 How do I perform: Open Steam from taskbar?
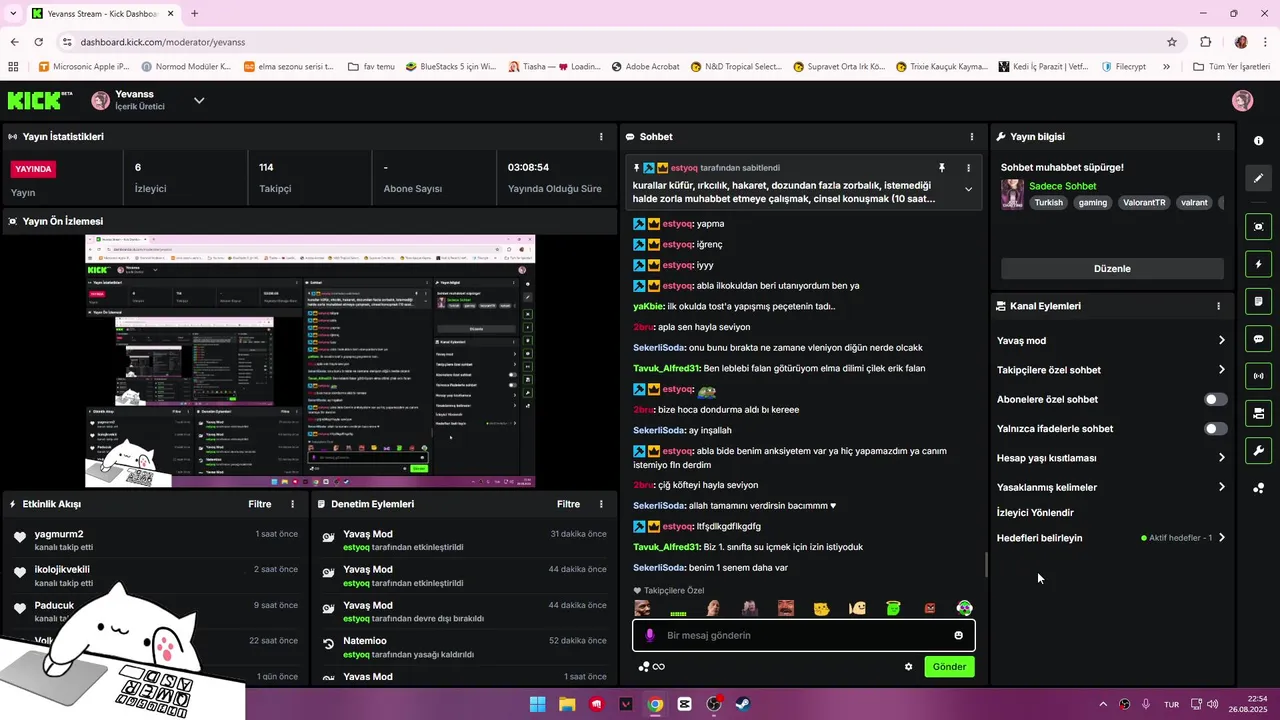click(743, 704)
